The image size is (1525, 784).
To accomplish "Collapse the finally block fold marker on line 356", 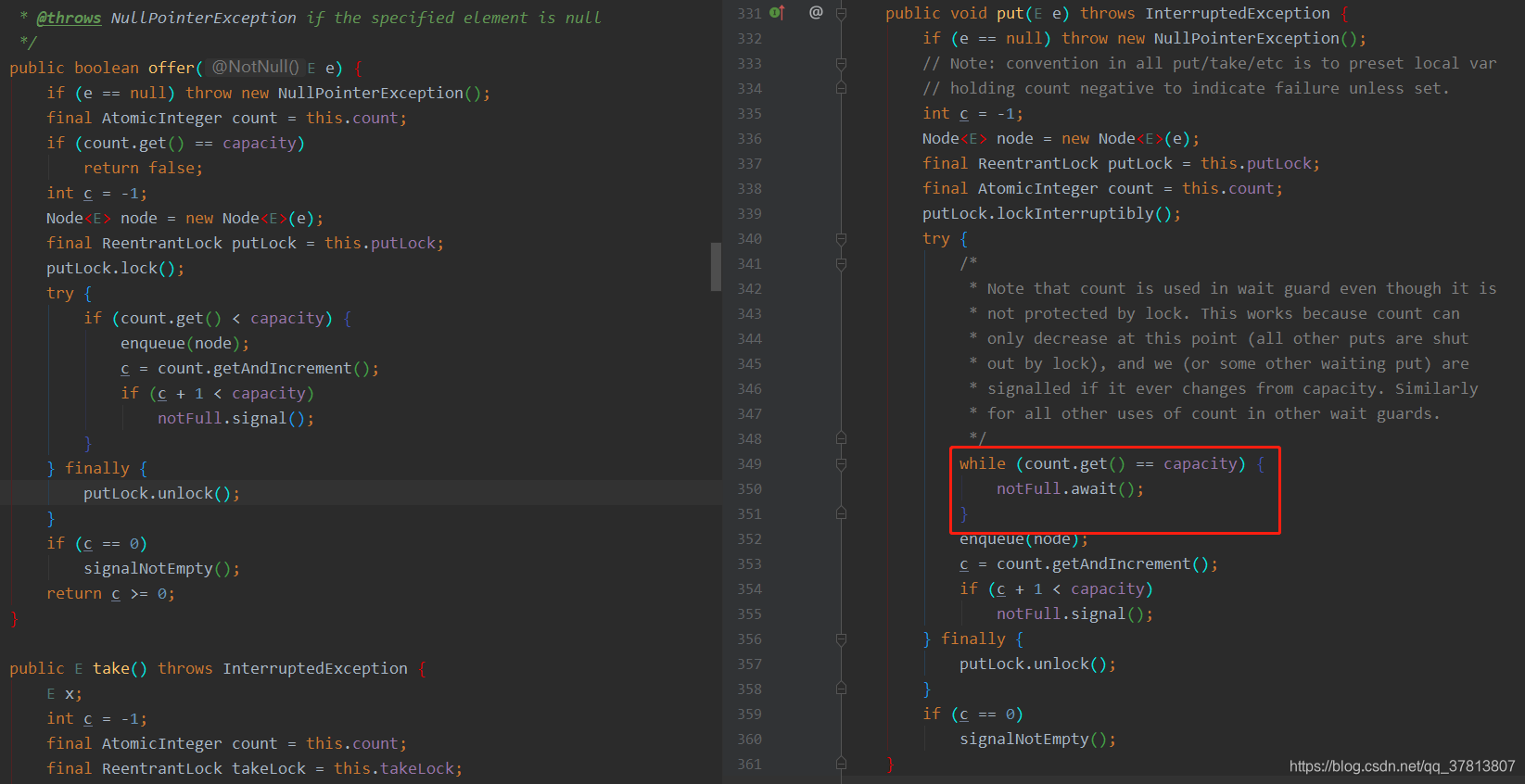I will coord(841,639).
